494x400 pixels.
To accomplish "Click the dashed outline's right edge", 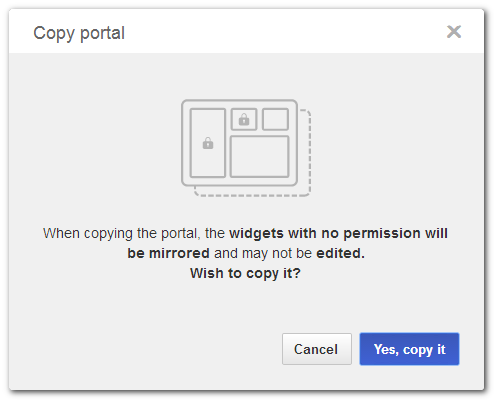I will tap(310, 153).
